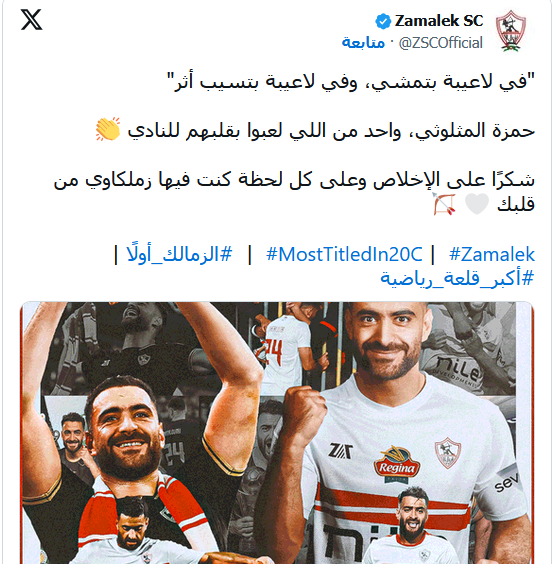Image resolution: width=554 pixels, height=564 pixels.
Task: Open the Zamalek SC profile avatar
Action: point(510,31)
